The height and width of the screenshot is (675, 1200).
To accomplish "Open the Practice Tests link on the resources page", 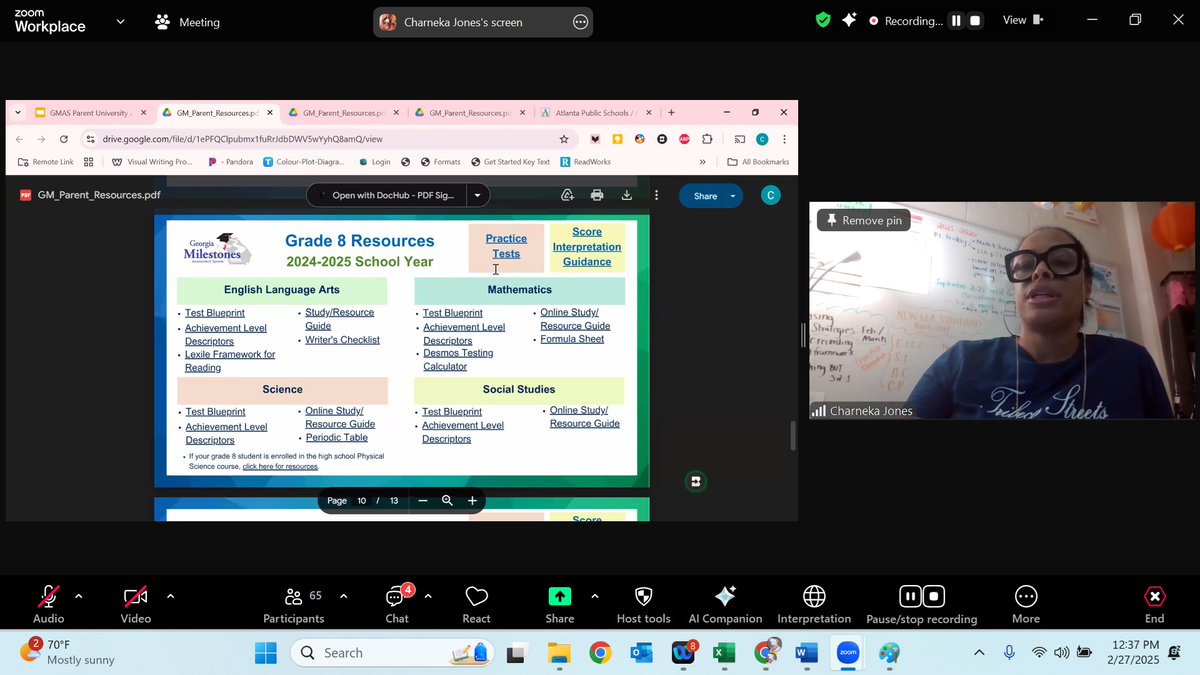I will [505, 244].
